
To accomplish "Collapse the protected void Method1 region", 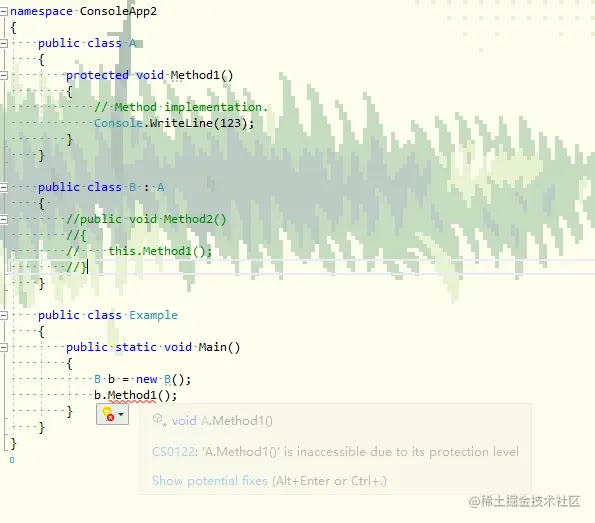I will tap(3, 75).
